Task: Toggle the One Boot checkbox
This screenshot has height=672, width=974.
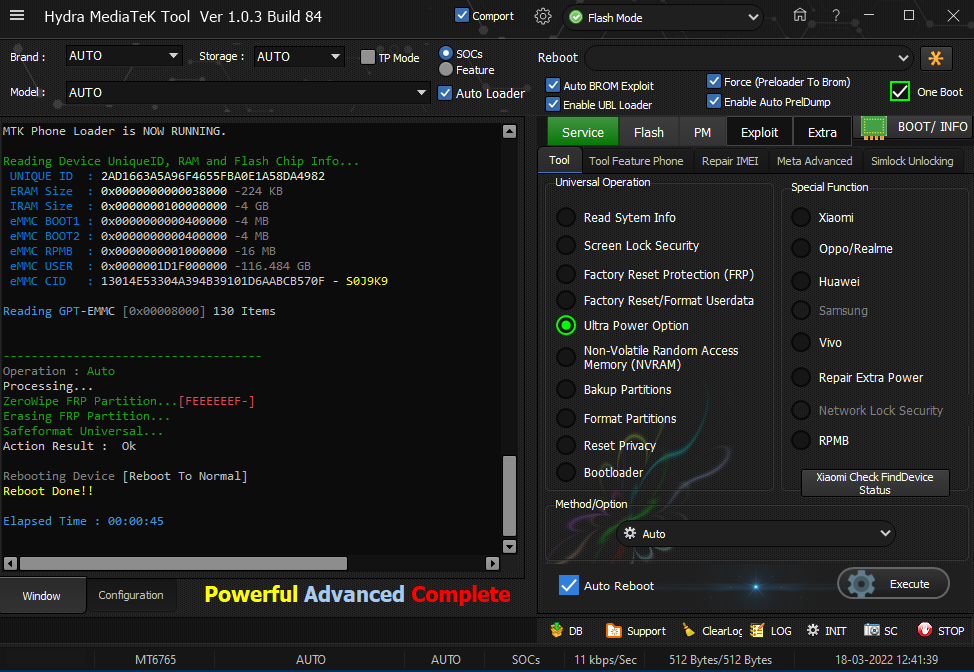Action: click(x=899, y=91)
